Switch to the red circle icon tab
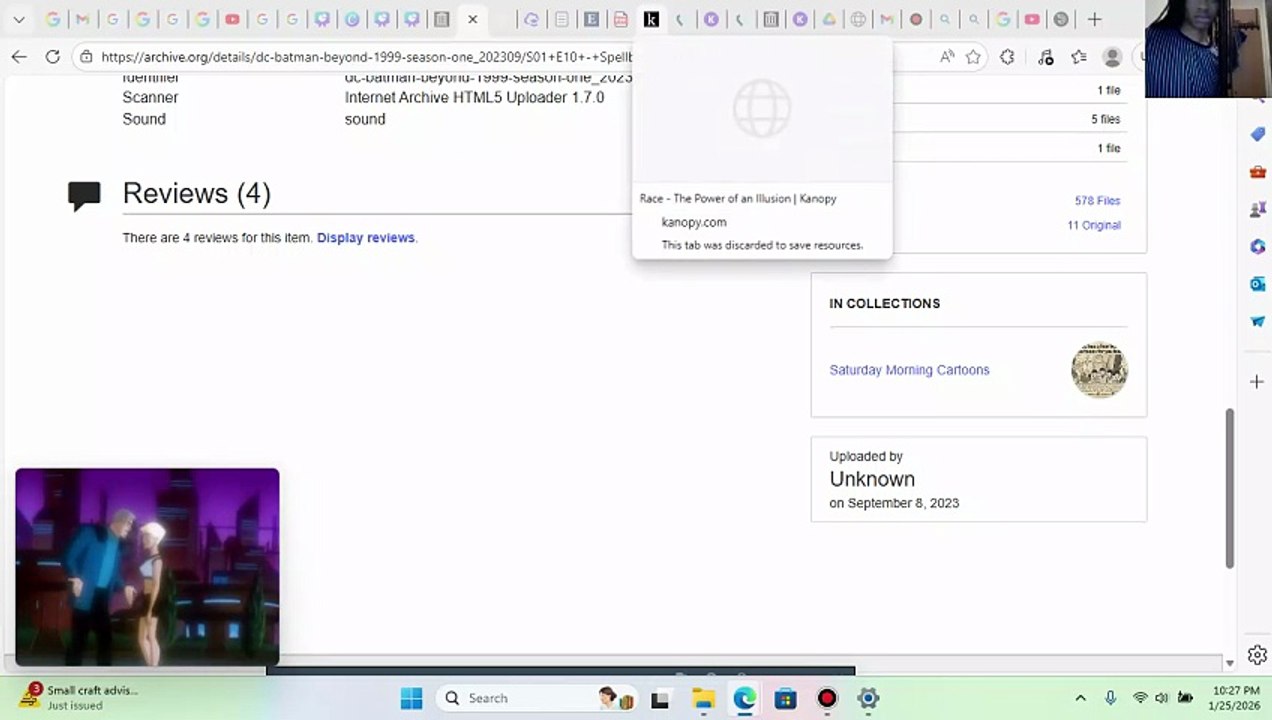Screen dimensions: 1272x720 (915, 19)
